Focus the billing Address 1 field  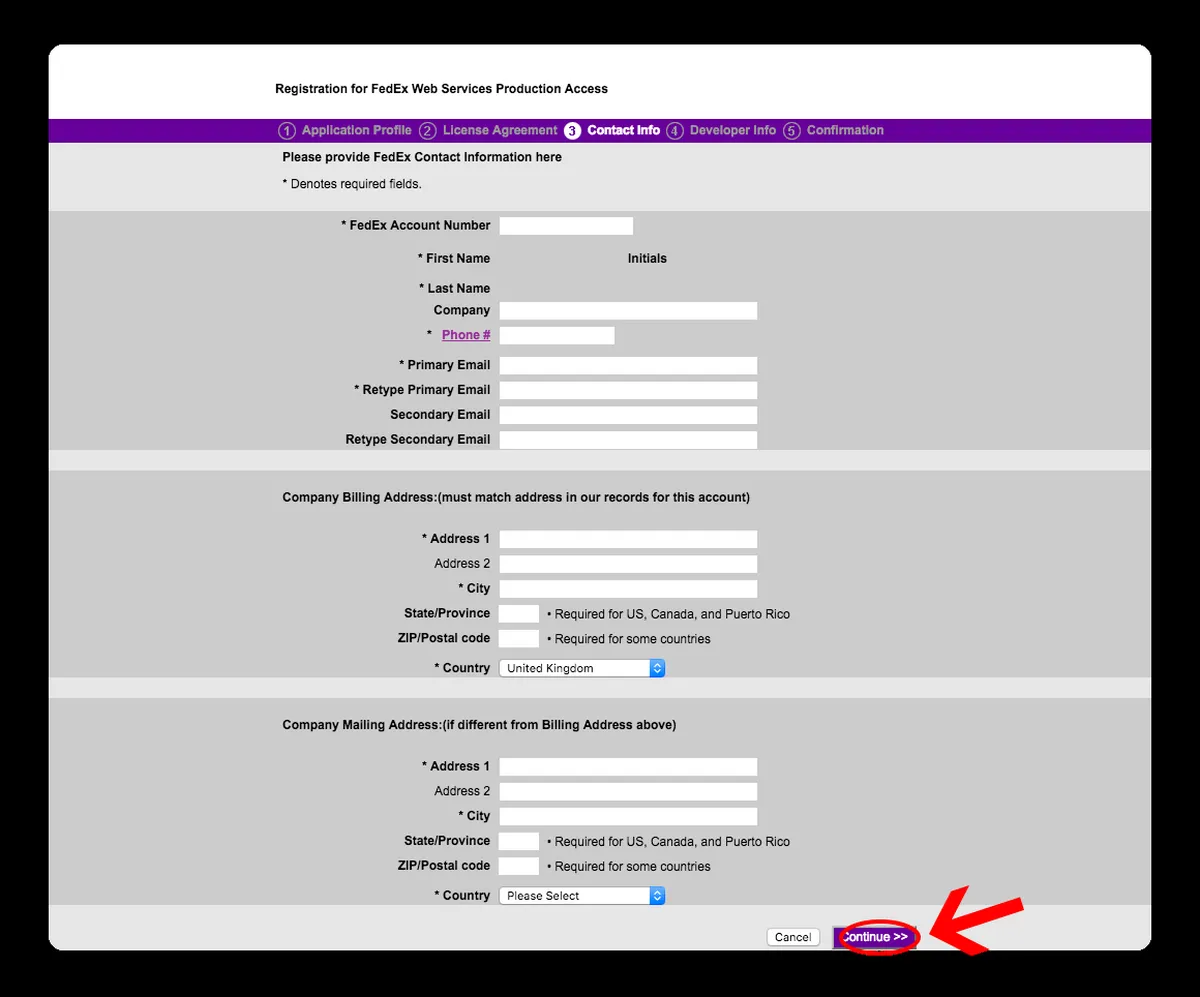pyautogui.click(x=628, y=539)
